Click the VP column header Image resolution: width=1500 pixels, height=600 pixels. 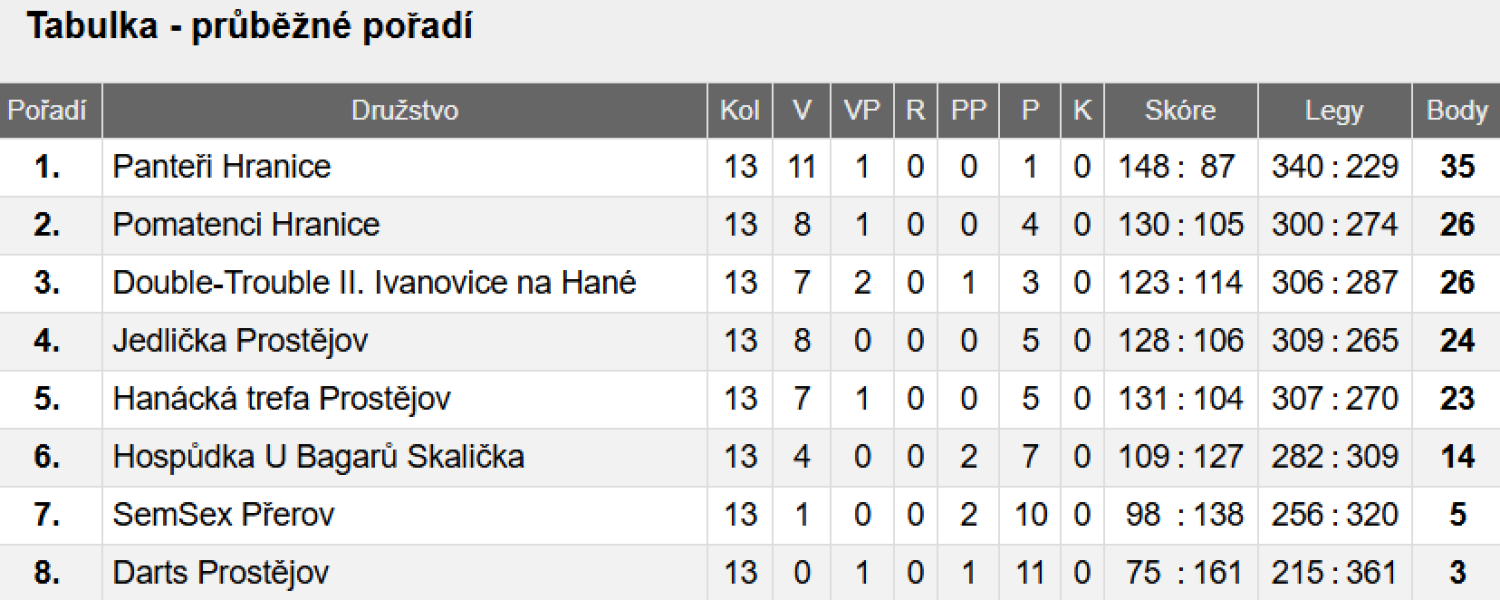coord(862,111)
